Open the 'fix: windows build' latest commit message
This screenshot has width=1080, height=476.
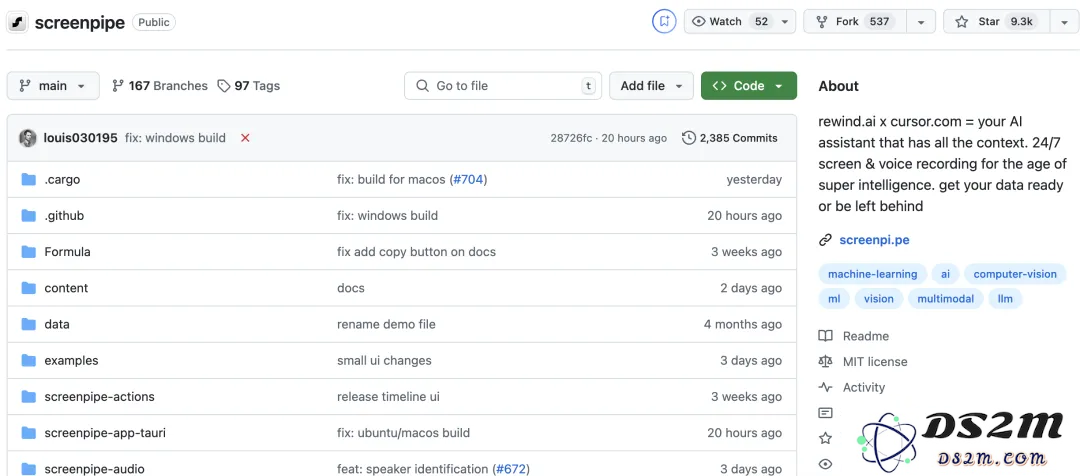176,138
